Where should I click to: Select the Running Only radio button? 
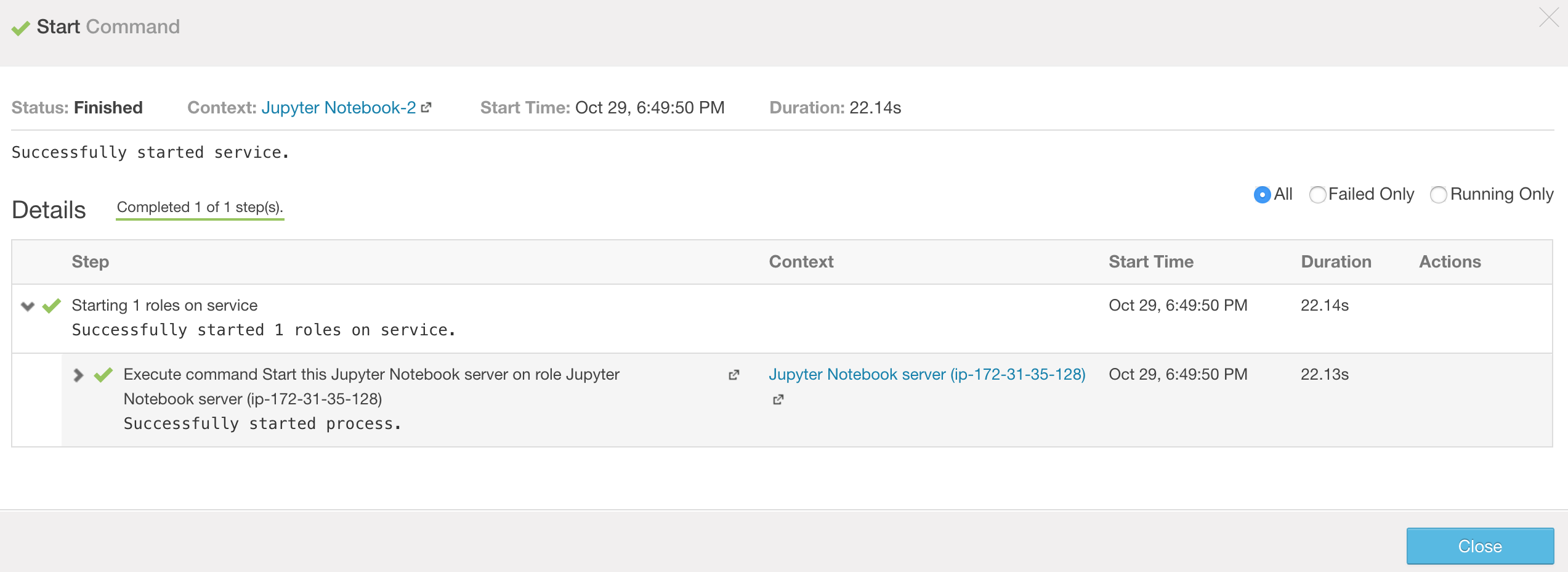click(x=1438, y=195)
